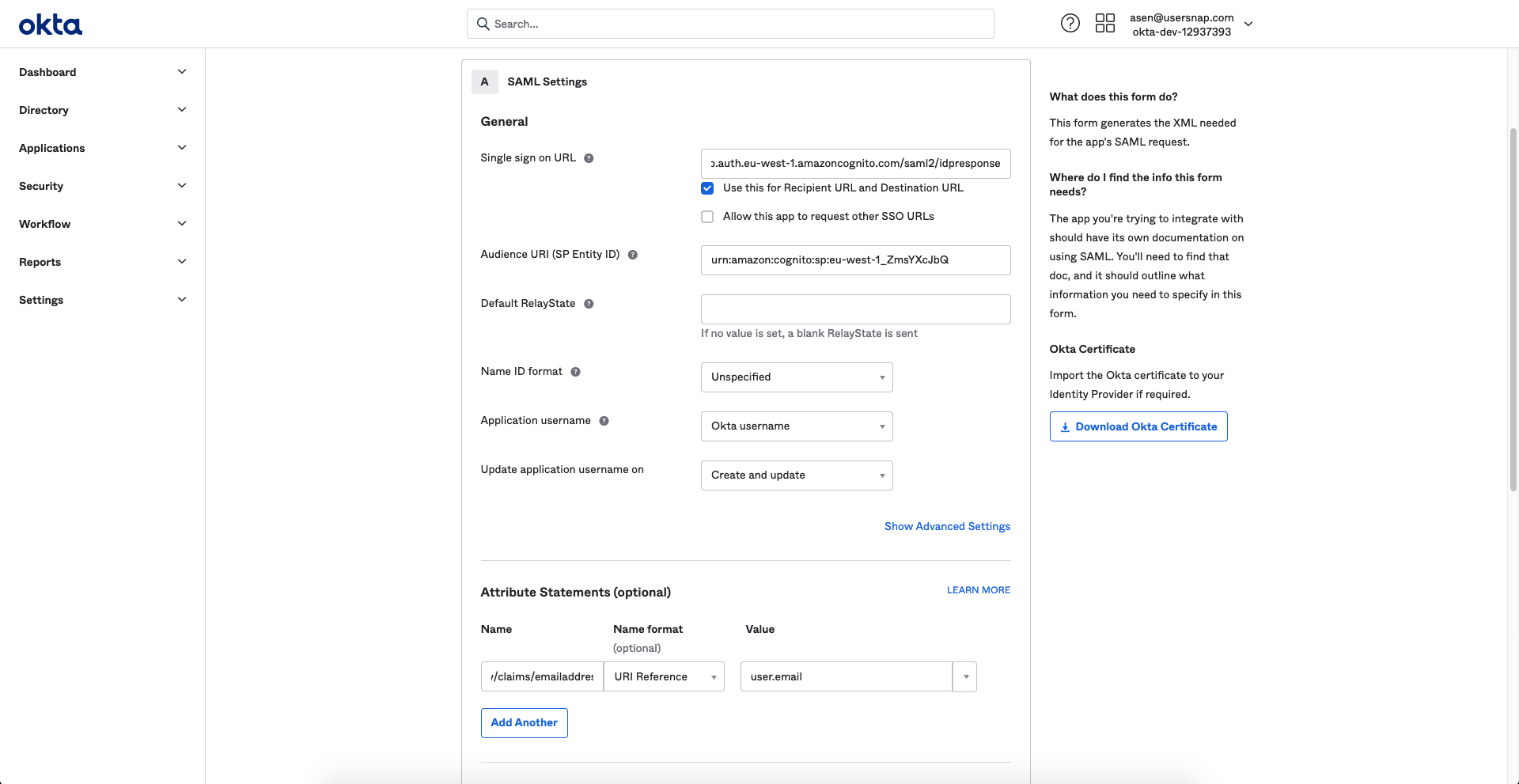Open the URI Reference name format dropdown

click(664, 676)
